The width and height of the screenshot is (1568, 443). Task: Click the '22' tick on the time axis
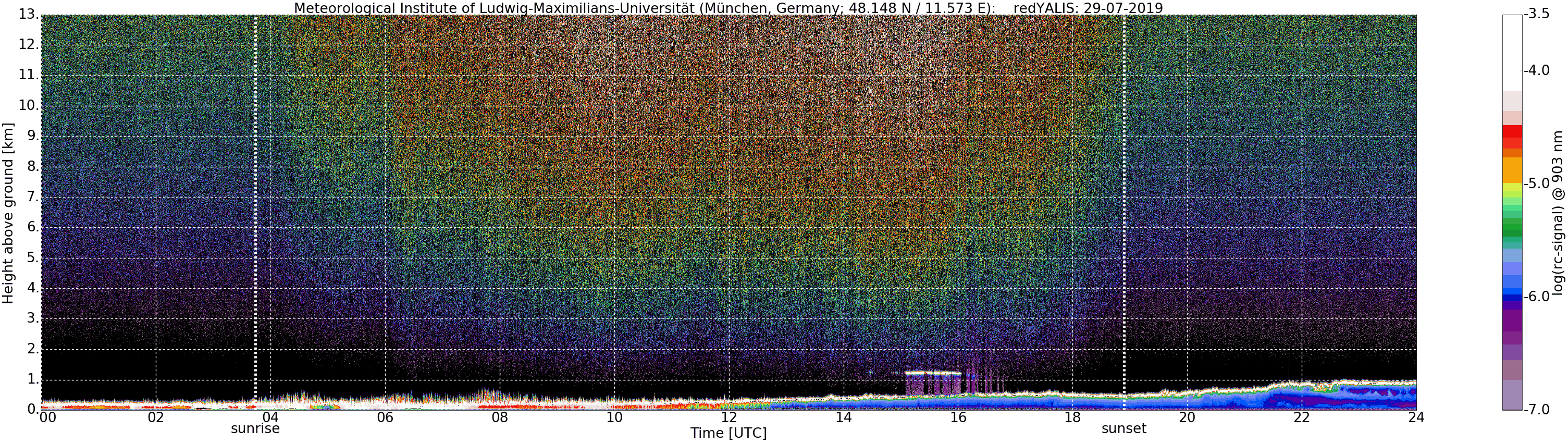tap(1301, 417)
